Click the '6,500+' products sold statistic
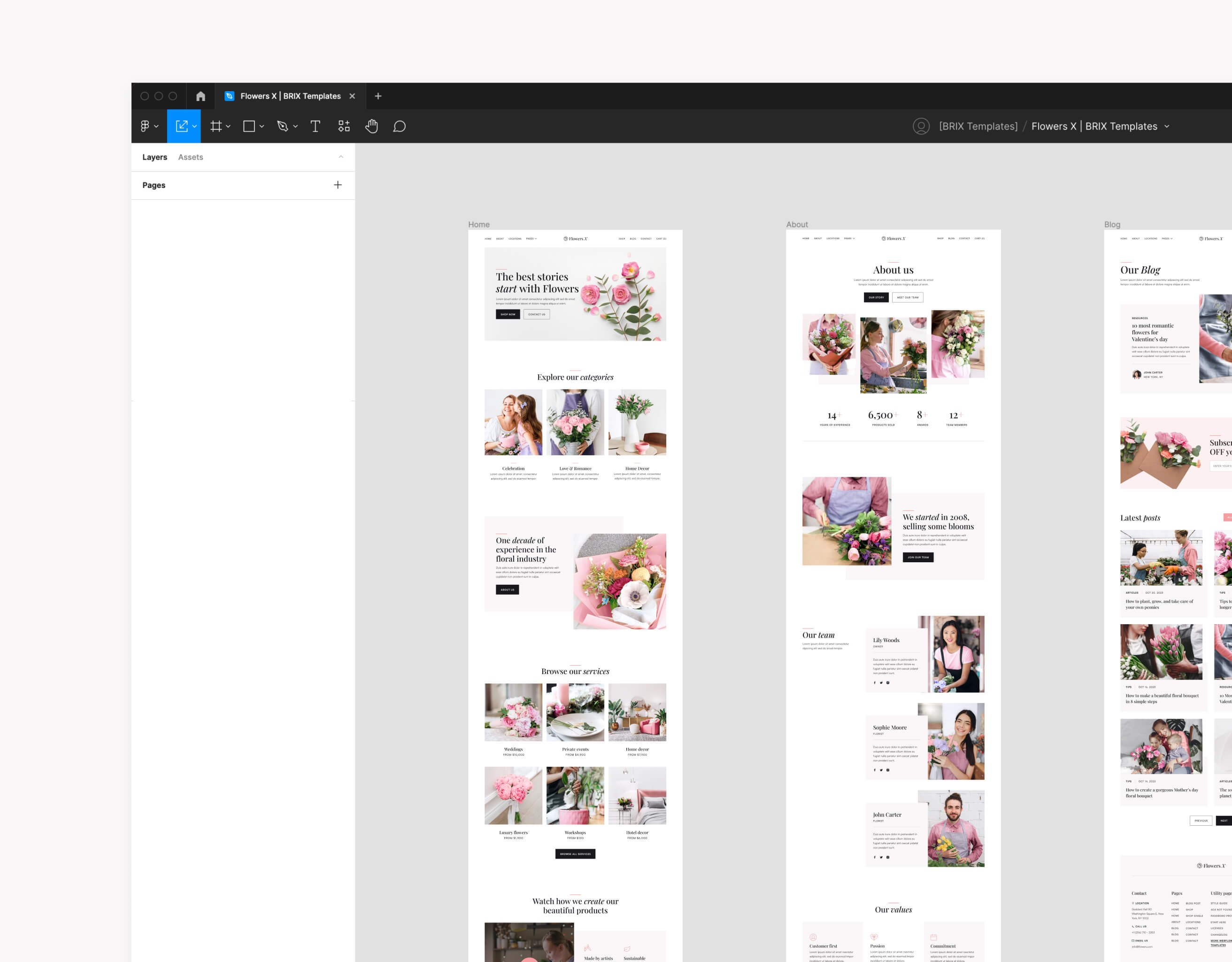1232x962 pixels. [883, 415]
